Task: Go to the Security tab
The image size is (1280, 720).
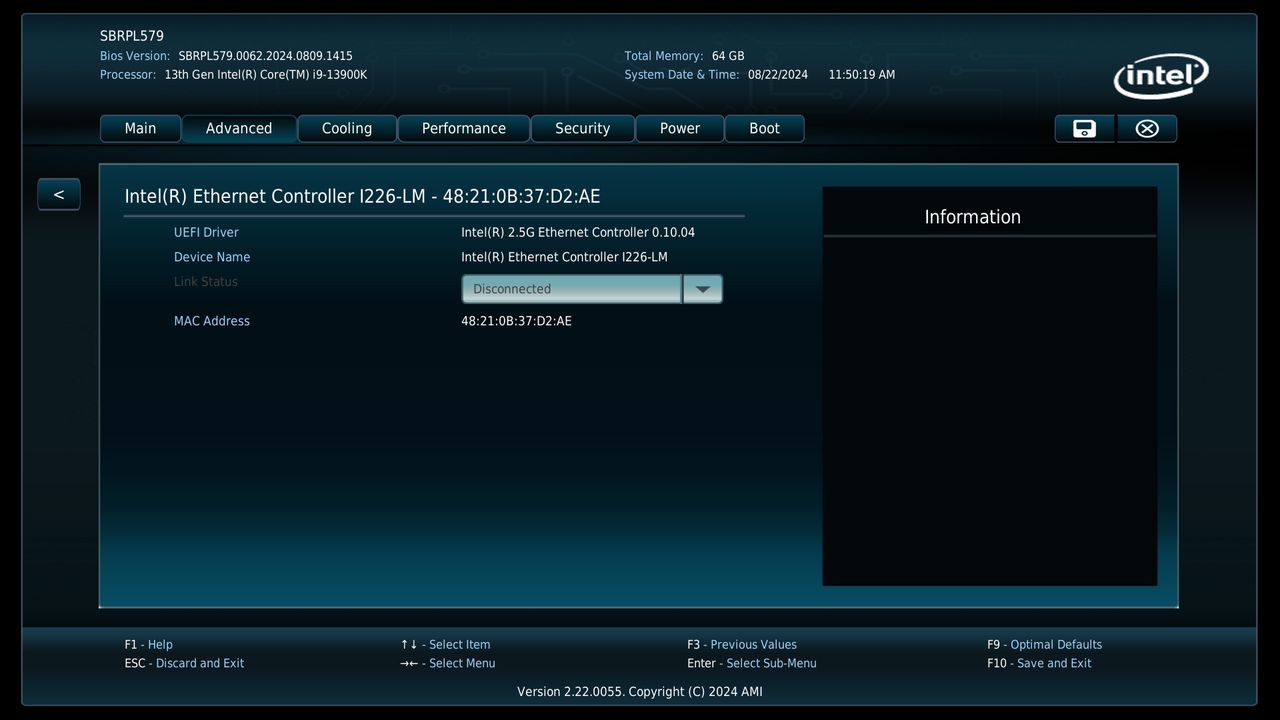Action: pyautogui.click(x=582, y=128)
